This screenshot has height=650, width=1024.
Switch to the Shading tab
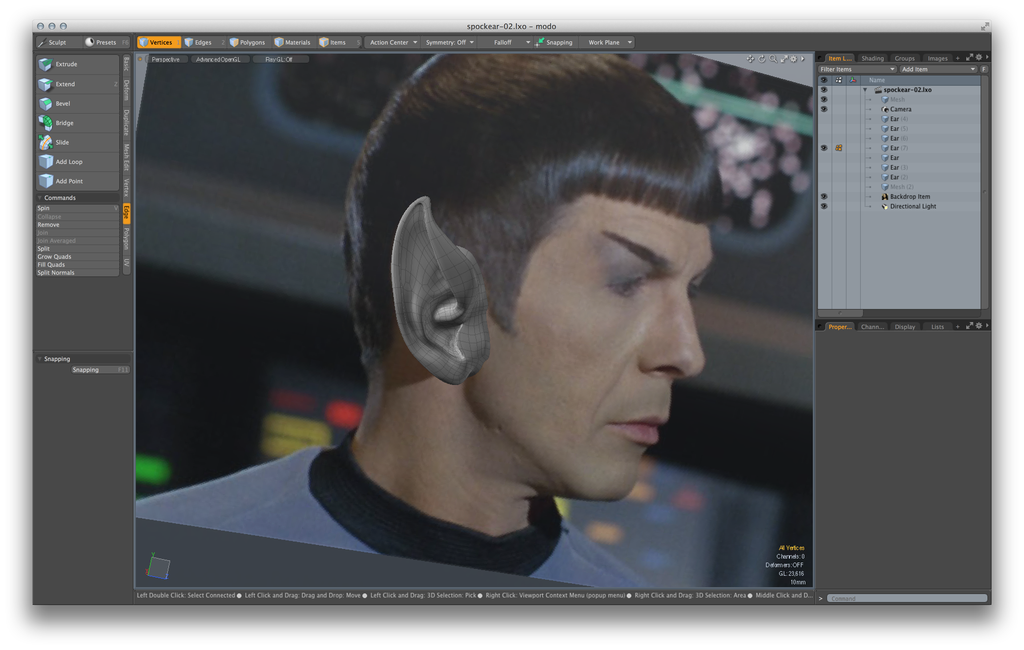(872, 58)
